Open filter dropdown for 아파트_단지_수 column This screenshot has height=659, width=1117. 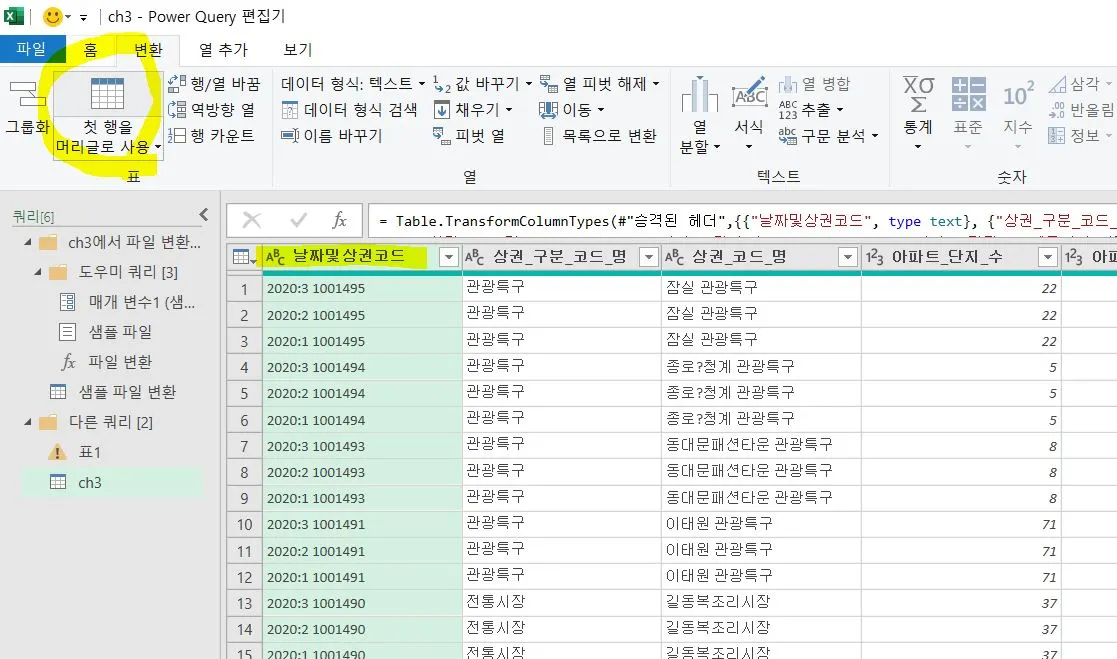click(x=1048, y=257)
